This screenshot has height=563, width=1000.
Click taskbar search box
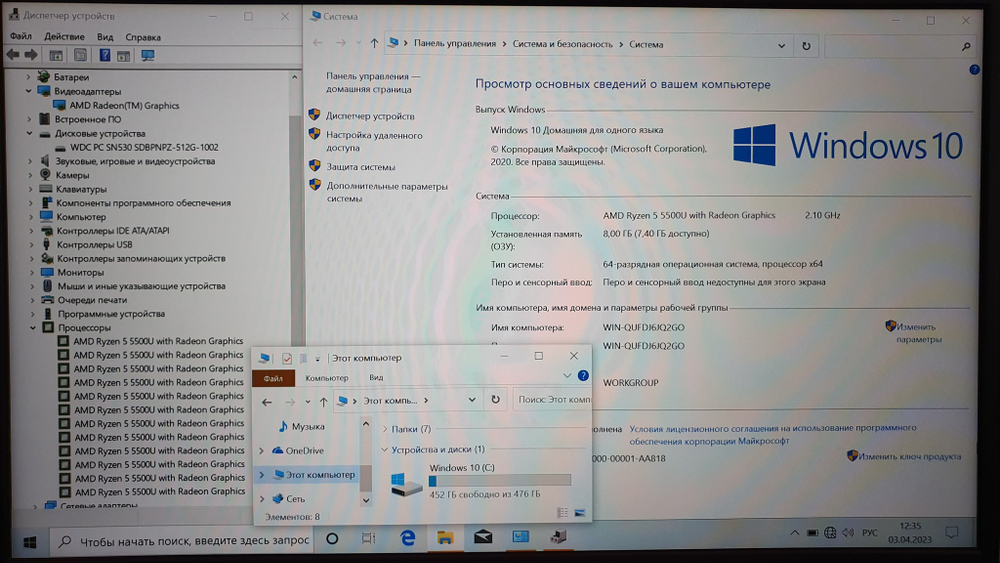pyautogui.click(x=180, y=541)
